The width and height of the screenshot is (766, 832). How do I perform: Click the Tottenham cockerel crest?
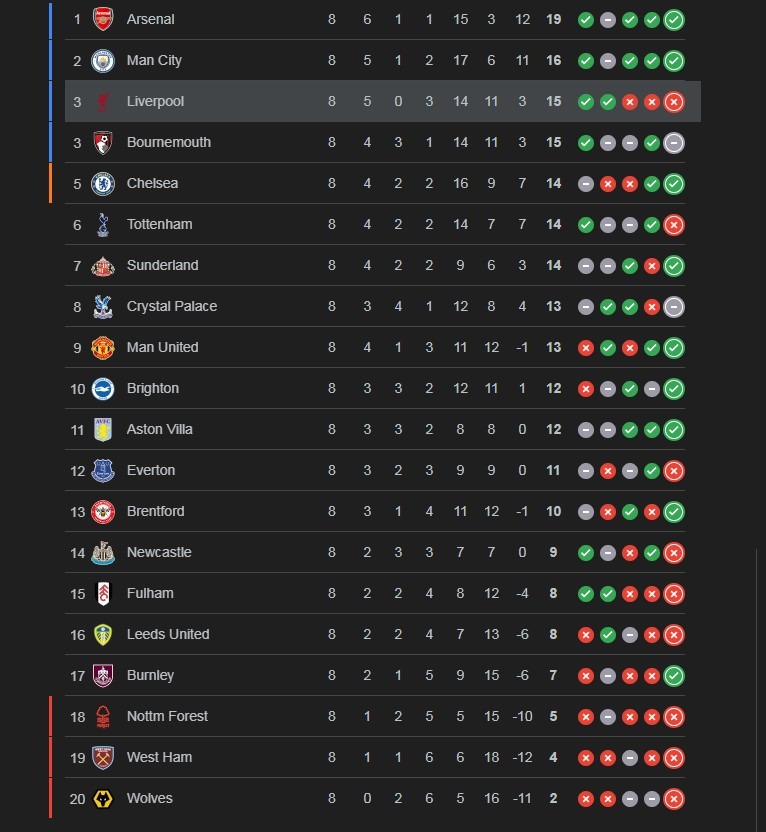[x=103, y=224]
